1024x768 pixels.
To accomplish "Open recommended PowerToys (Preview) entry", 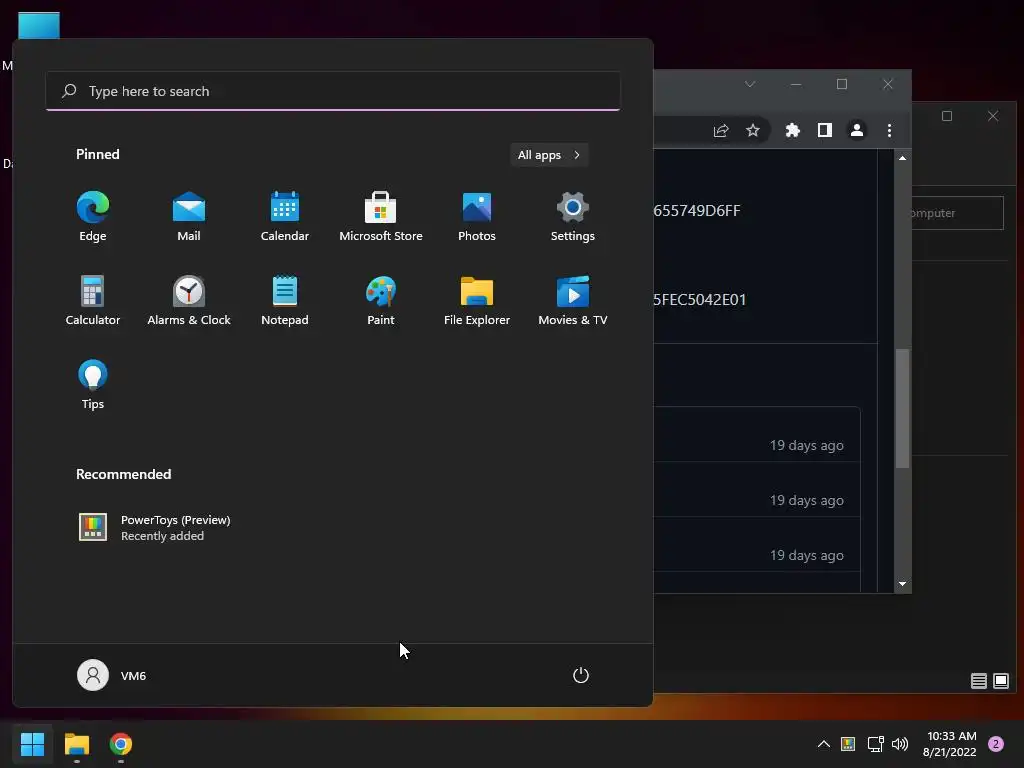I will point(155,528).
